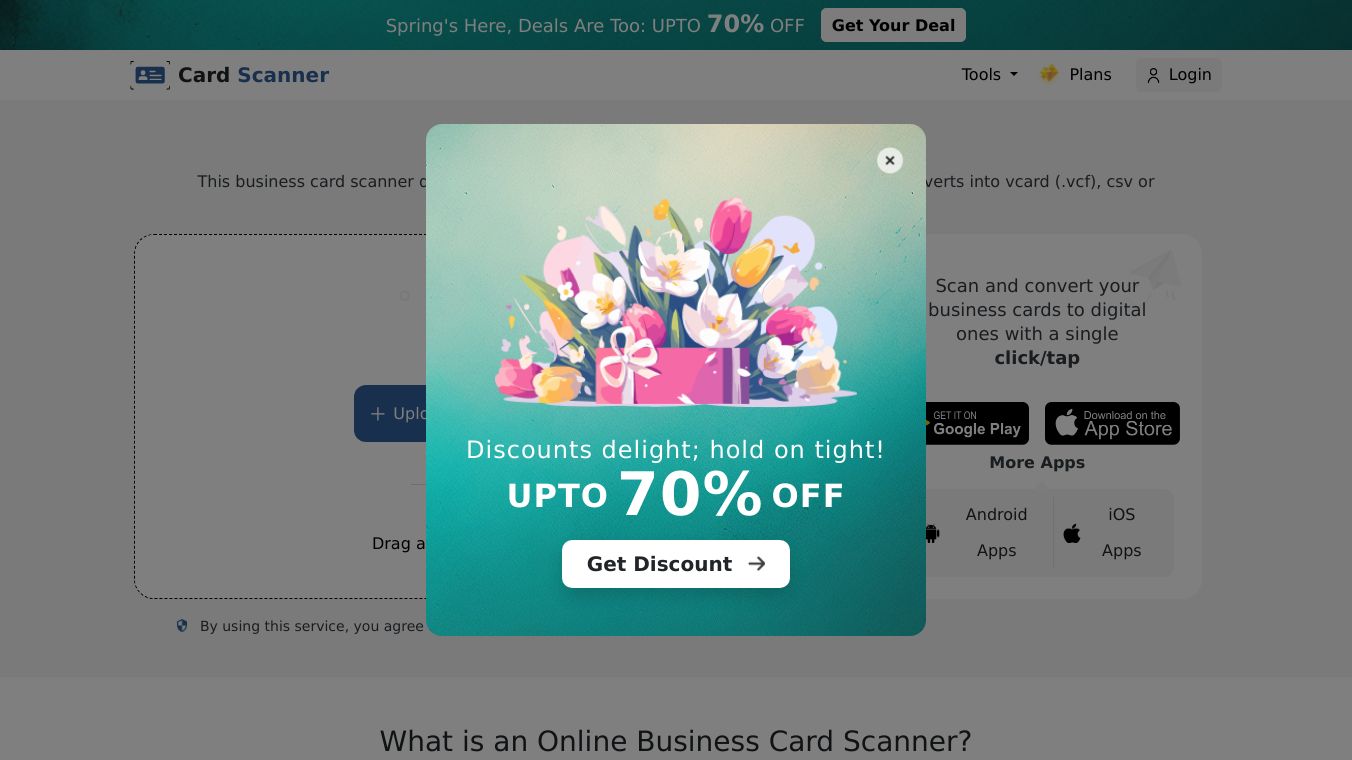Click the Card Scanner brand text

coord(253,75)
